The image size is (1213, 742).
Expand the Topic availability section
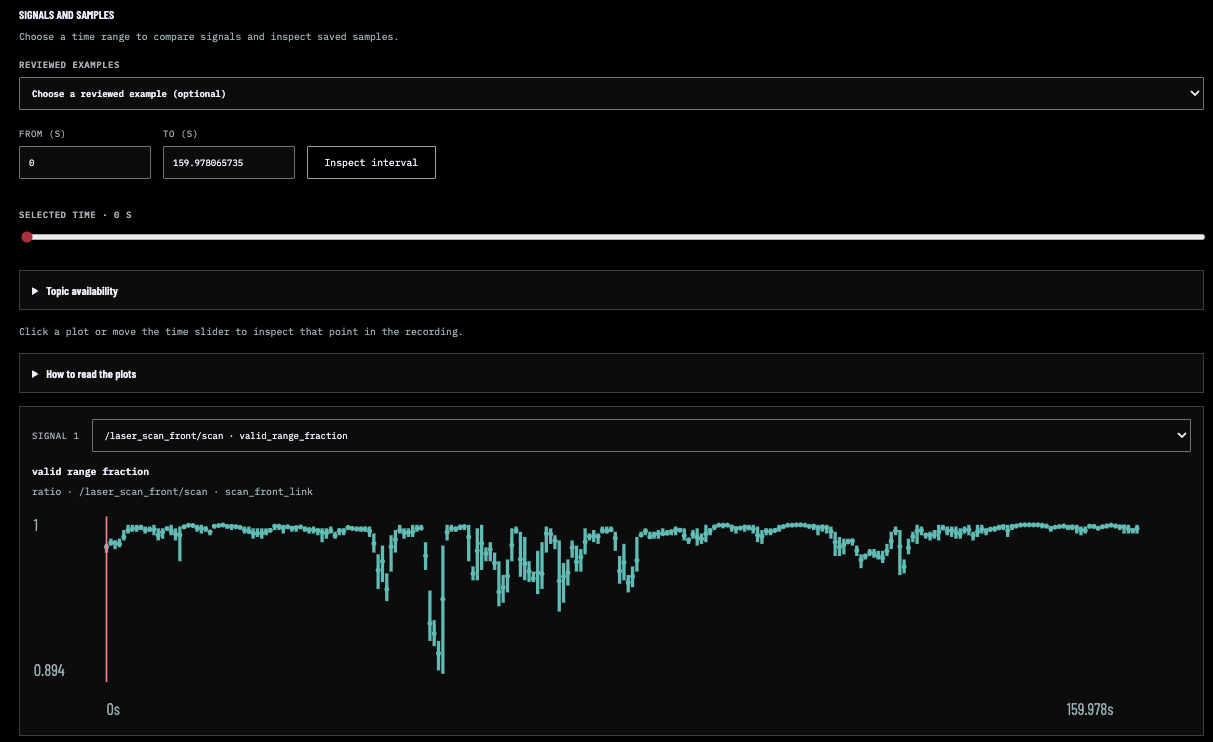pos(611,290)
